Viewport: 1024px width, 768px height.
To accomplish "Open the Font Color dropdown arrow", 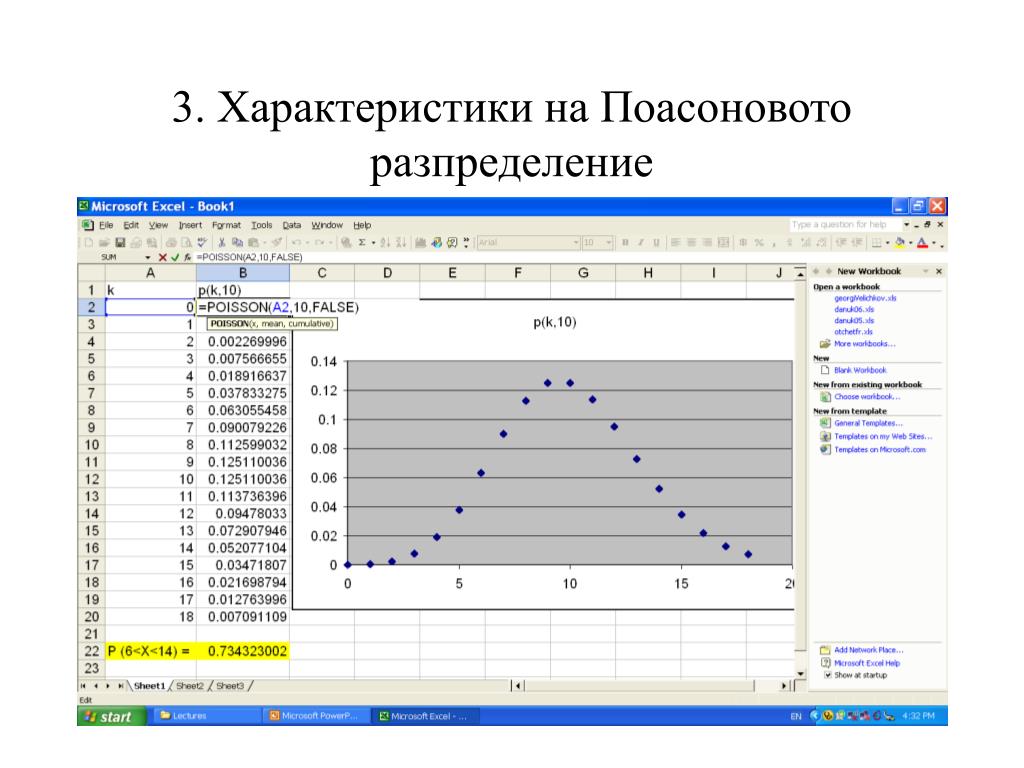I will (x=933, y=242).
